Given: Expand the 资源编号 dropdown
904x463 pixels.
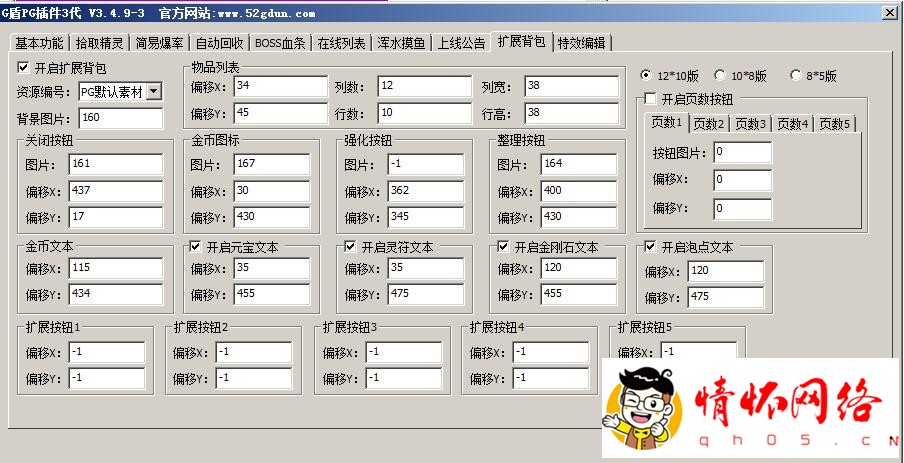Looking at the screenshot, I should (x=154, y=91).
